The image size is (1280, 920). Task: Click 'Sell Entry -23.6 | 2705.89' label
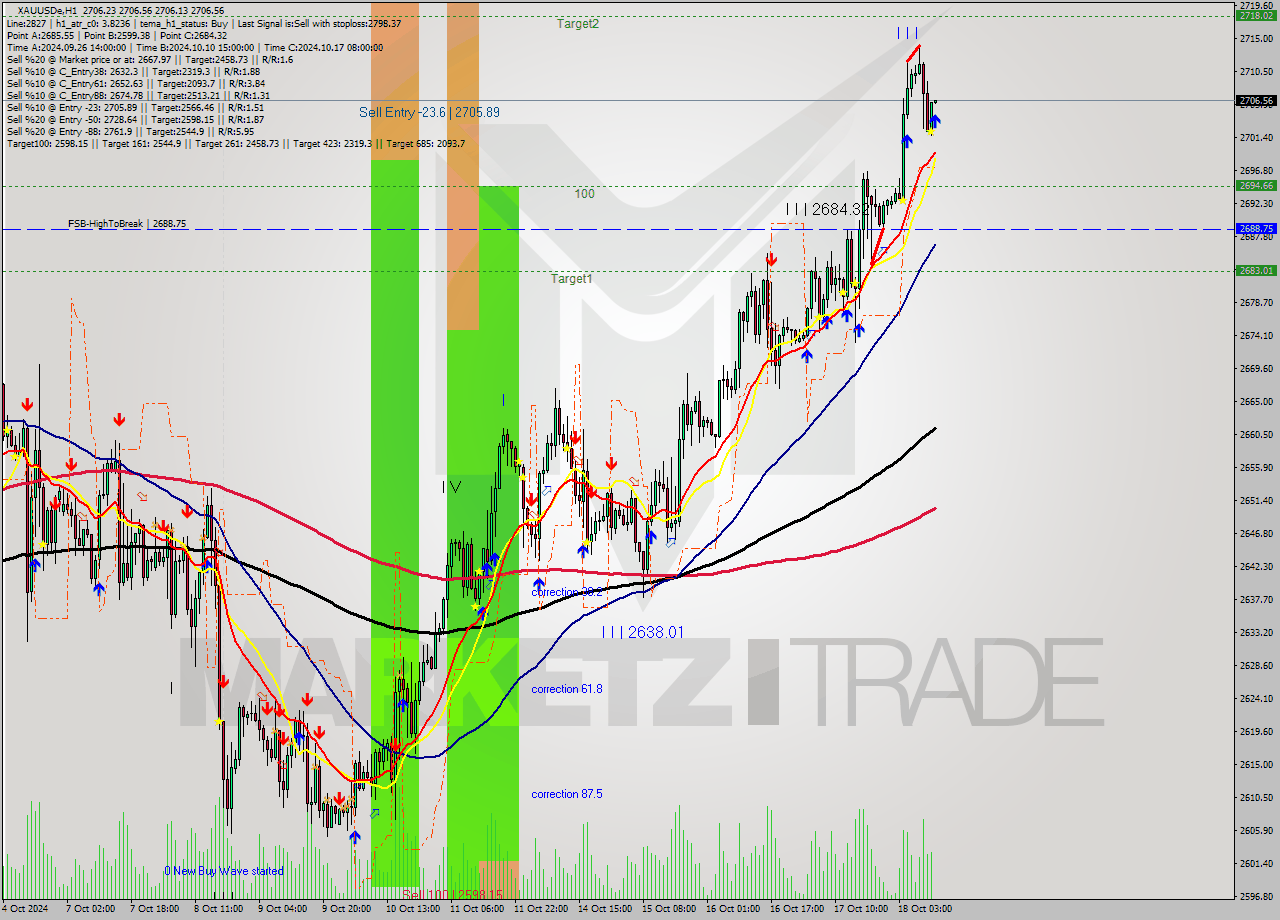(430, 112)
